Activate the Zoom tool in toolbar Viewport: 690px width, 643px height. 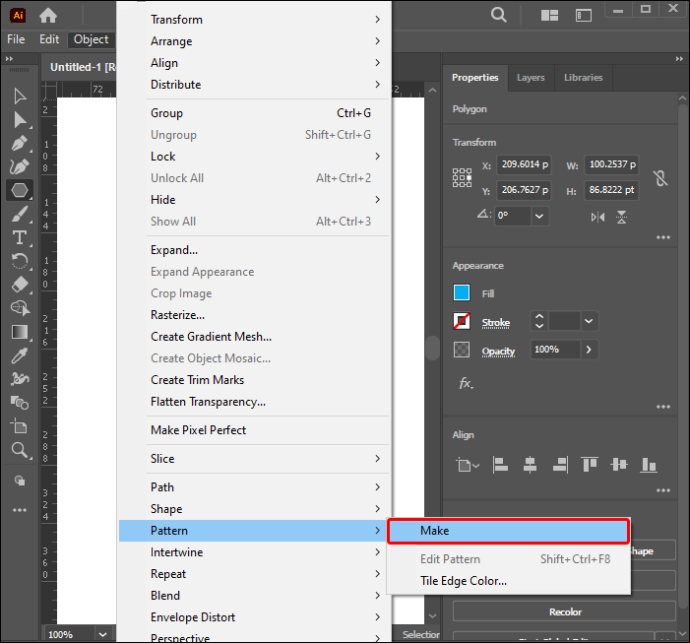(19, 450)
